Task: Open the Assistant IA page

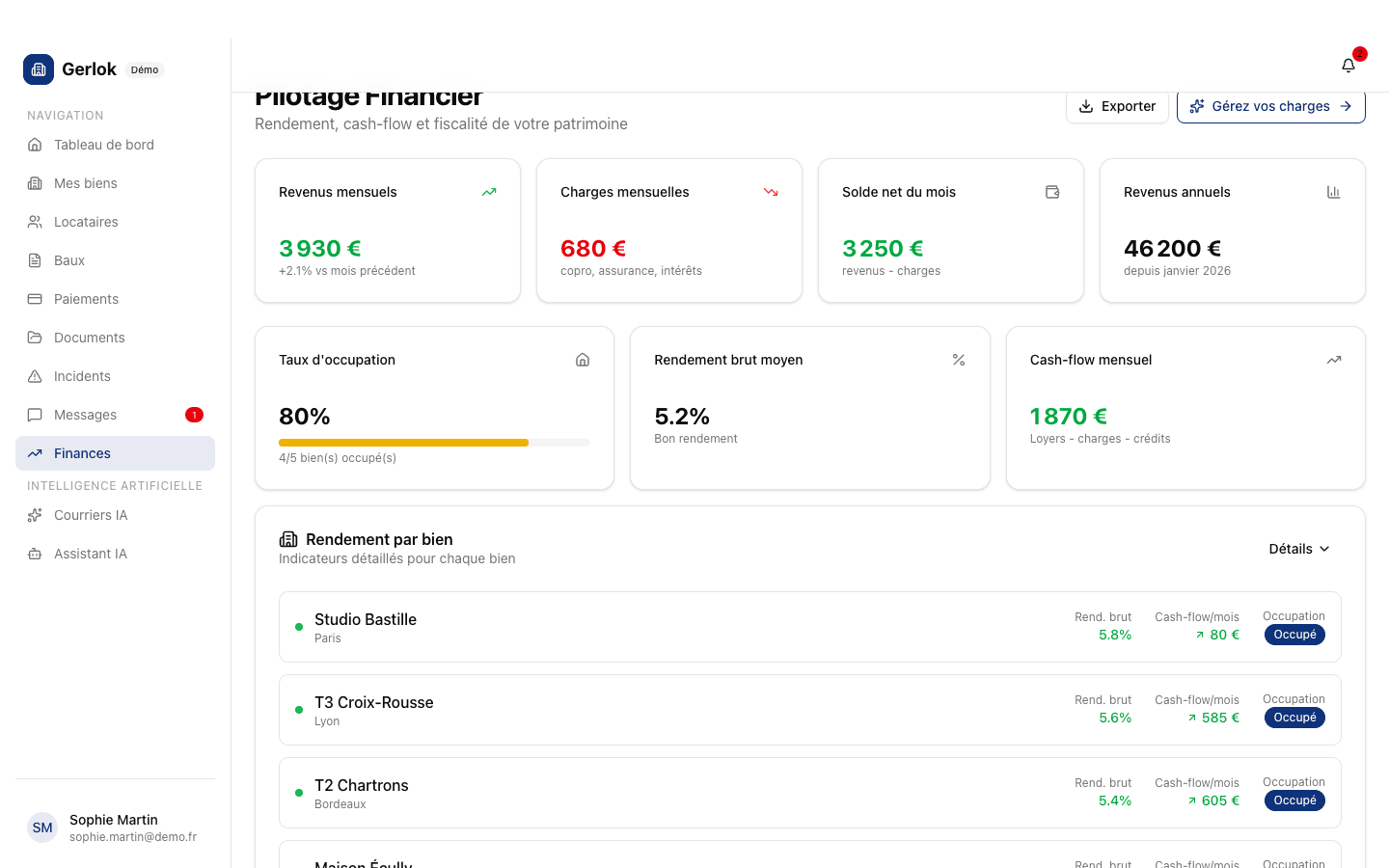Action: click(x=91, y=554)
